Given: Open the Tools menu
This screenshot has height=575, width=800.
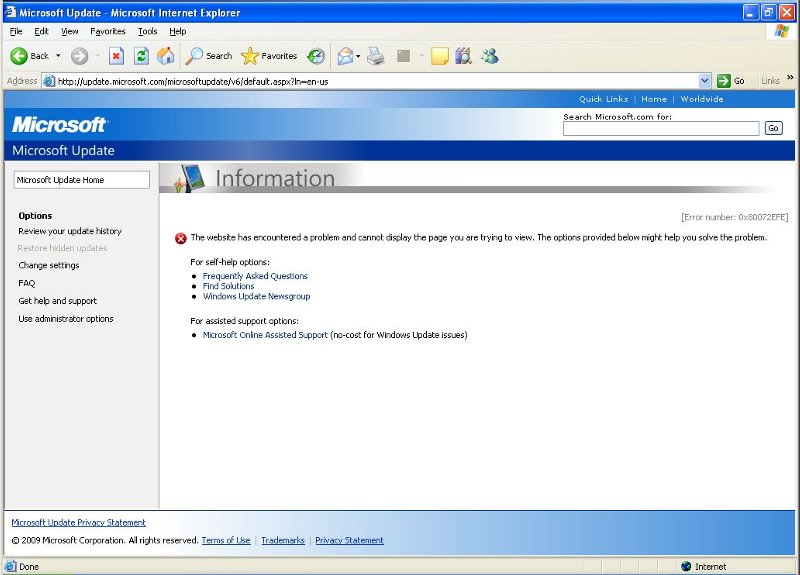Looking at the screenshot, I should coord(147,31).
